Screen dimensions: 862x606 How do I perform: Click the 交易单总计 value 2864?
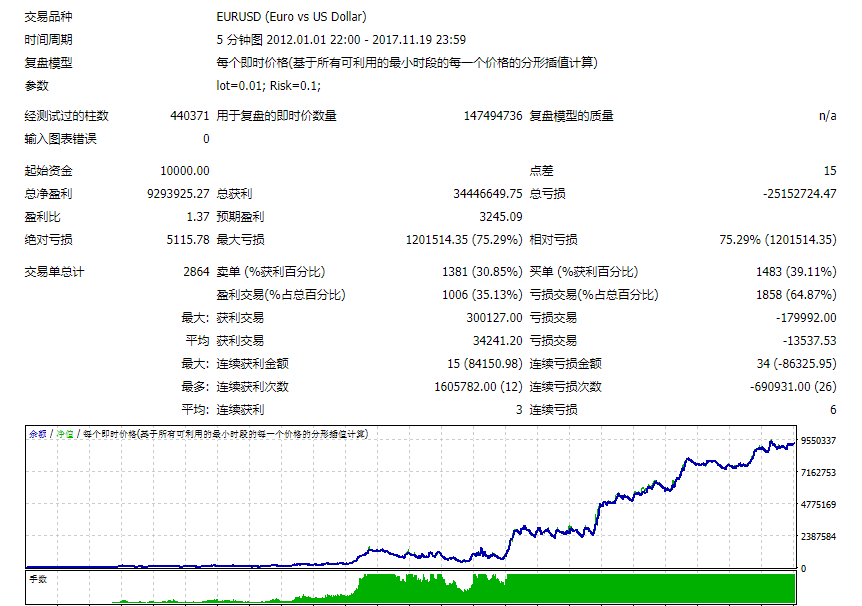(195, 272)
